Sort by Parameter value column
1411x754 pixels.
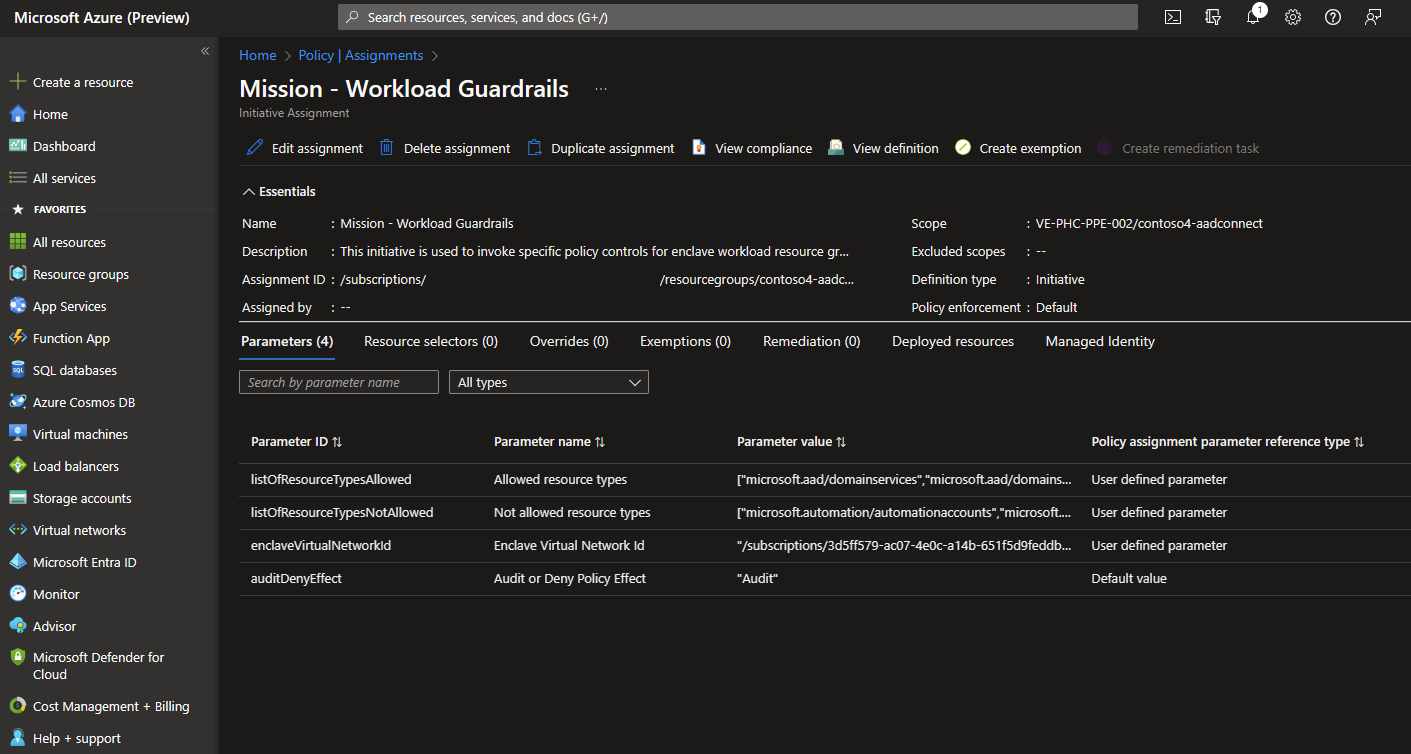(x=792, y=442)
